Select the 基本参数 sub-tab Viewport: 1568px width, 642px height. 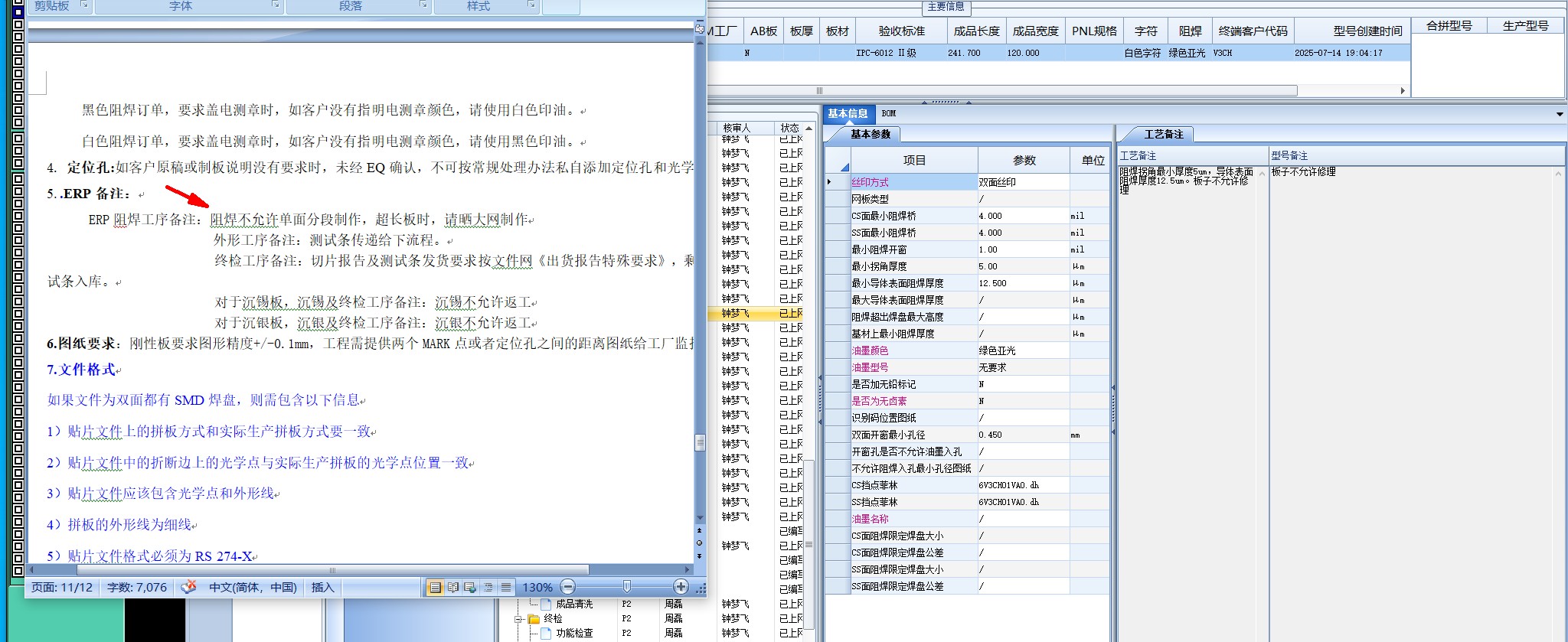871,134
